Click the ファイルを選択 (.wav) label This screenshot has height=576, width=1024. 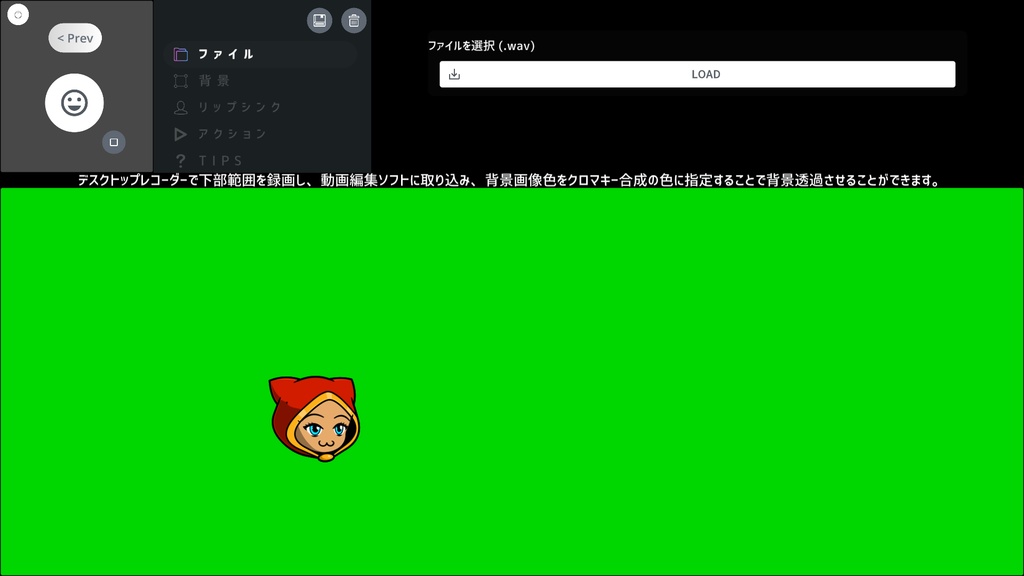tap(482, 45)
